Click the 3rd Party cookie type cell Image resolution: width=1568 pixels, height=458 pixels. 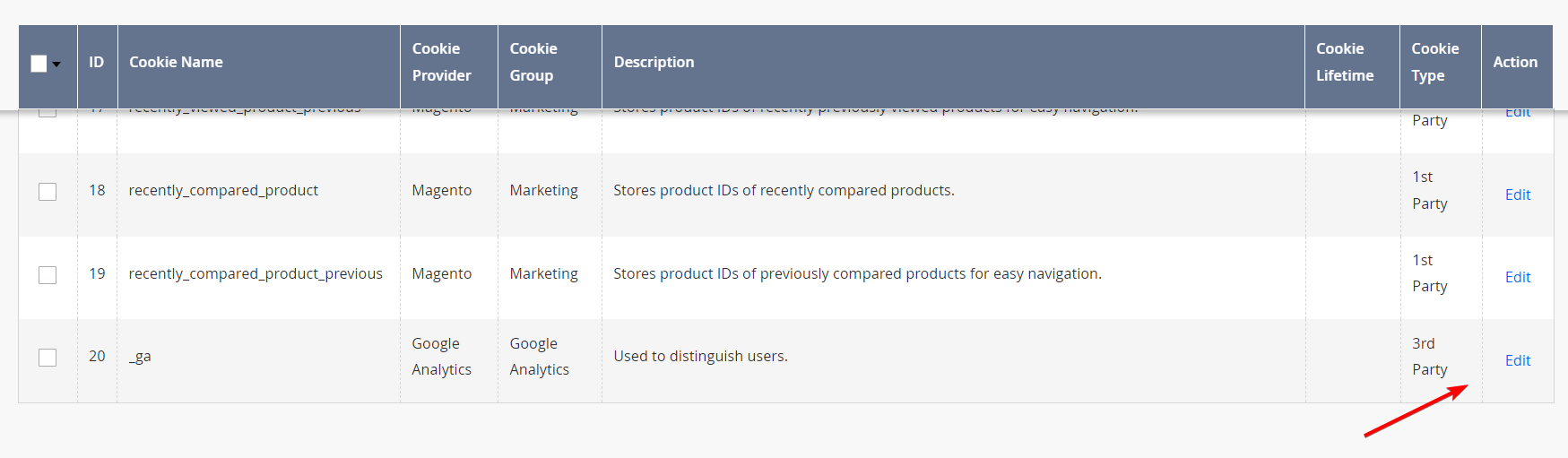[x=1430, y=357]
